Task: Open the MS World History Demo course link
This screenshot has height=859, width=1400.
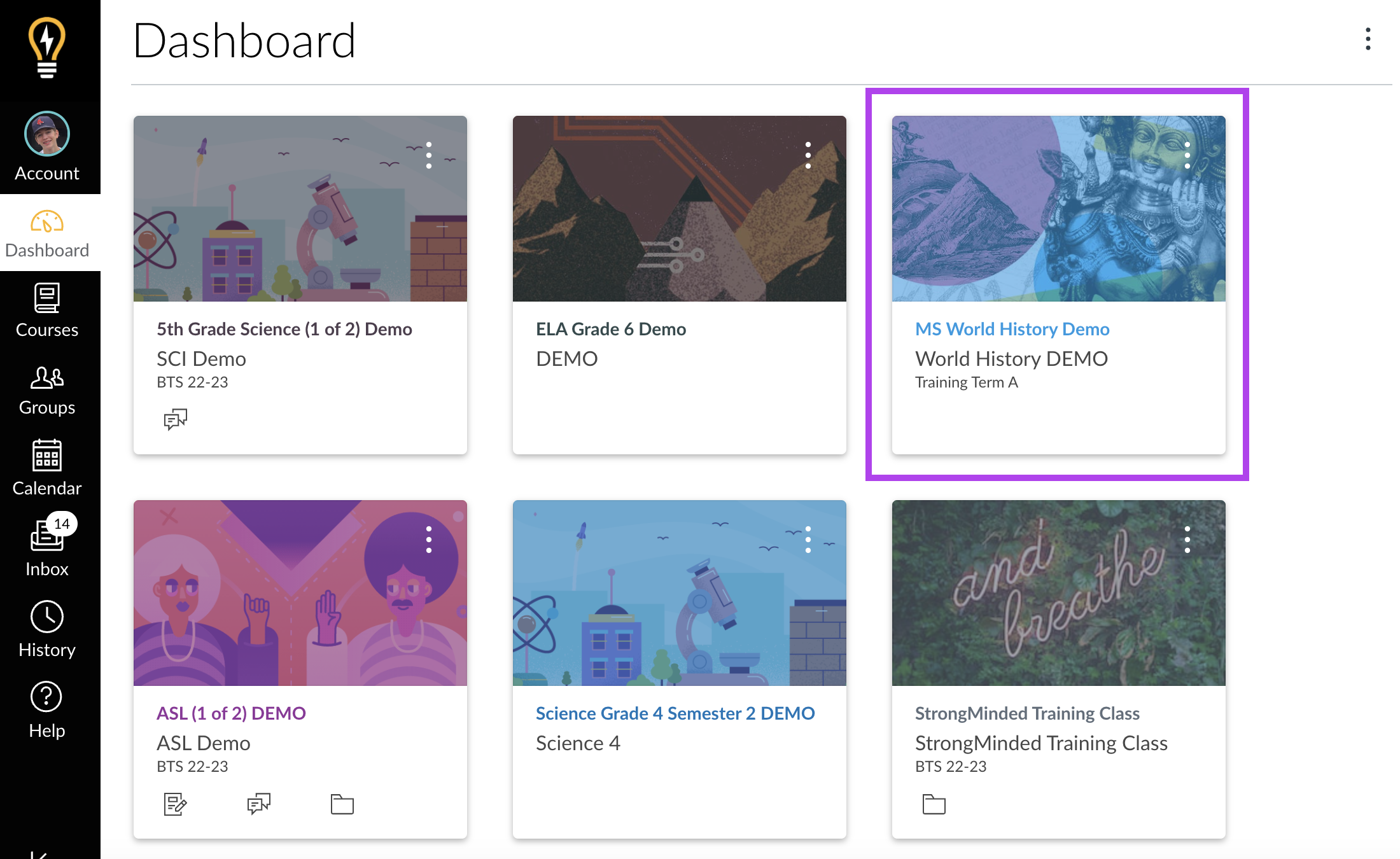Action: coord(1012,329)
